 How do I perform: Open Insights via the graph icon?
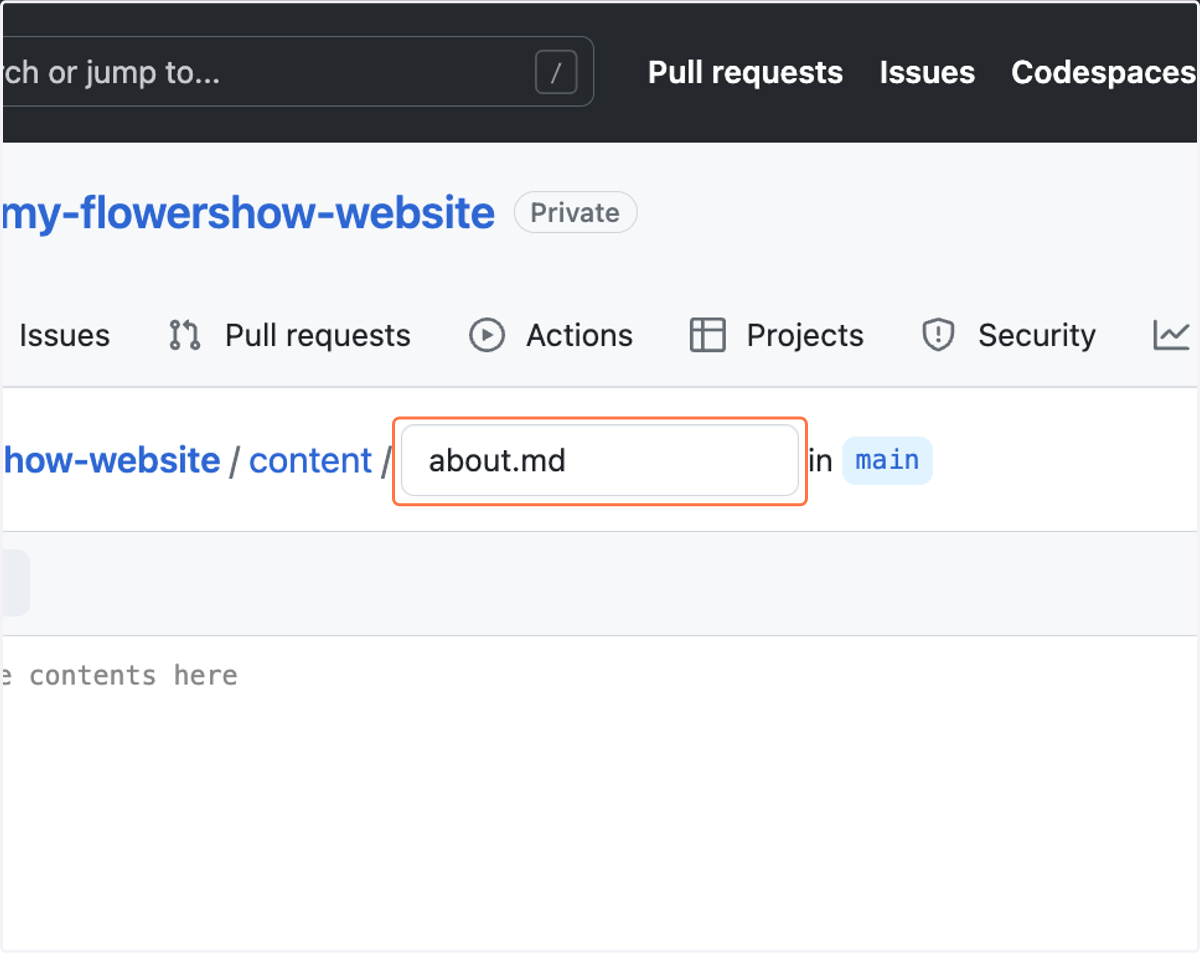pyautogui.click(x=1171, y=335)
